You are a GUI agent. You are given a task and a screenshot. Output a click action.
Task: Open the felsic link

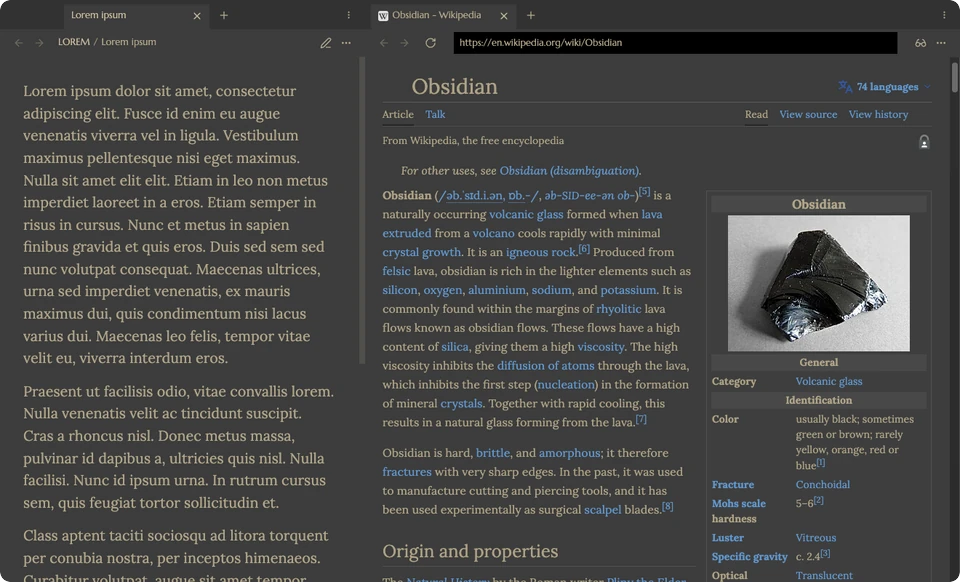coord(396,271)
